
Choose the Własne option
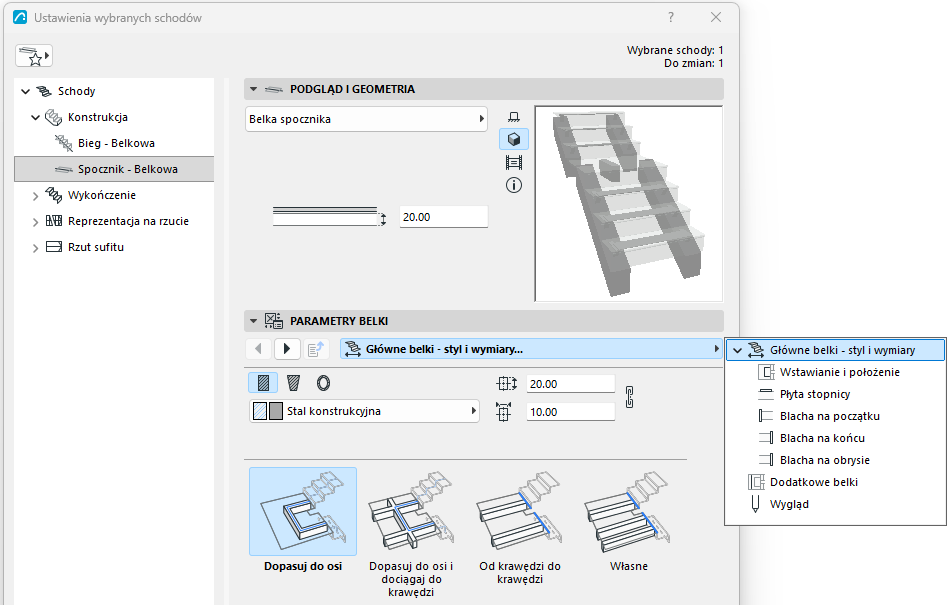coord(629,520)
